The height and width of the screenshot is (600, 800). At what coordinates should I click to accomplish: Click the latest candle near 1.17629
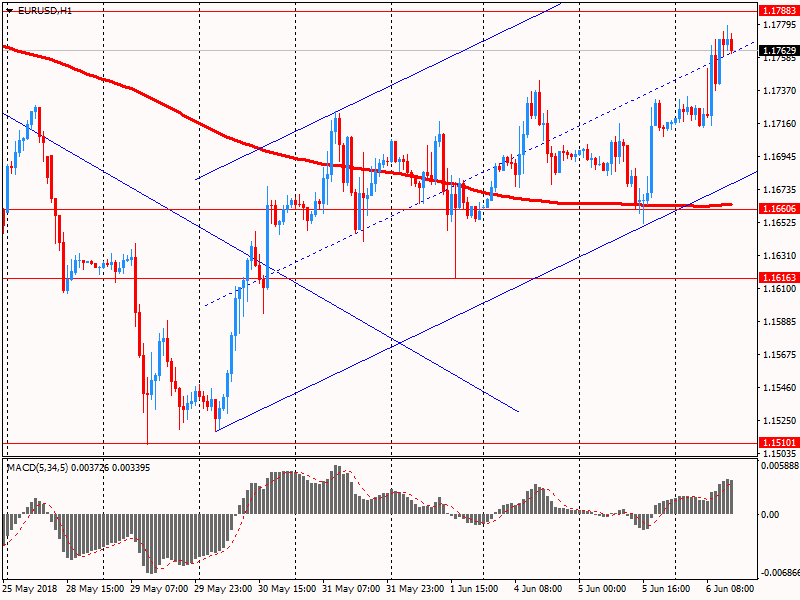[732, 43]
